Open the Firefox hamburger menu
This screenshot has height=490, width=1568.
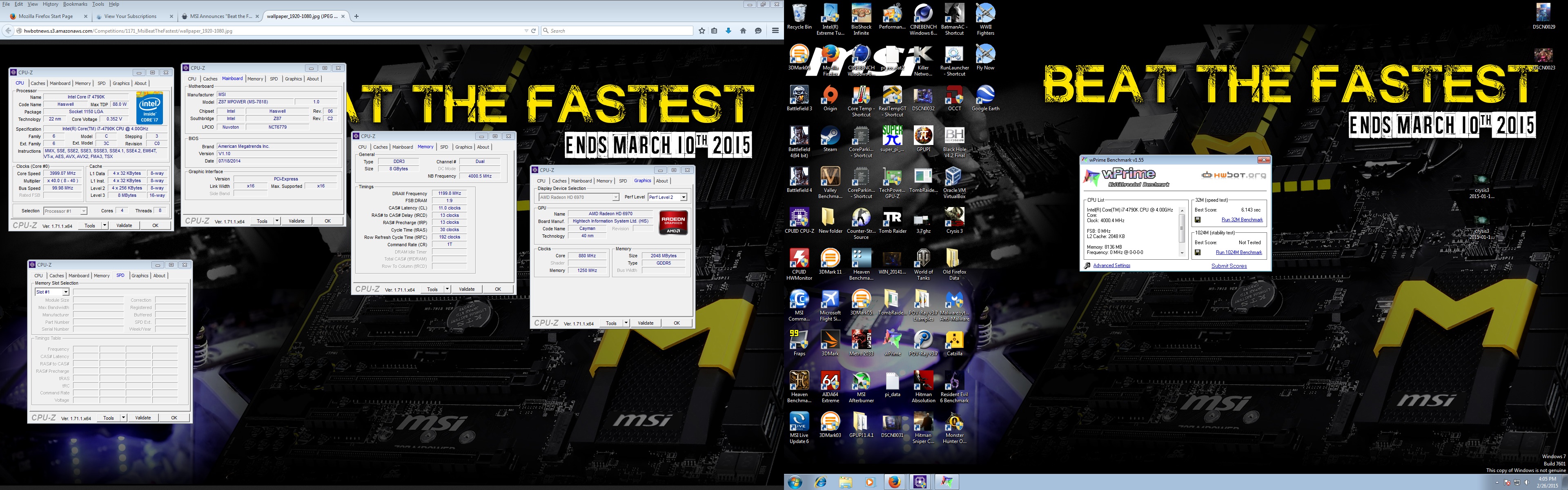[x=775, y=31]
